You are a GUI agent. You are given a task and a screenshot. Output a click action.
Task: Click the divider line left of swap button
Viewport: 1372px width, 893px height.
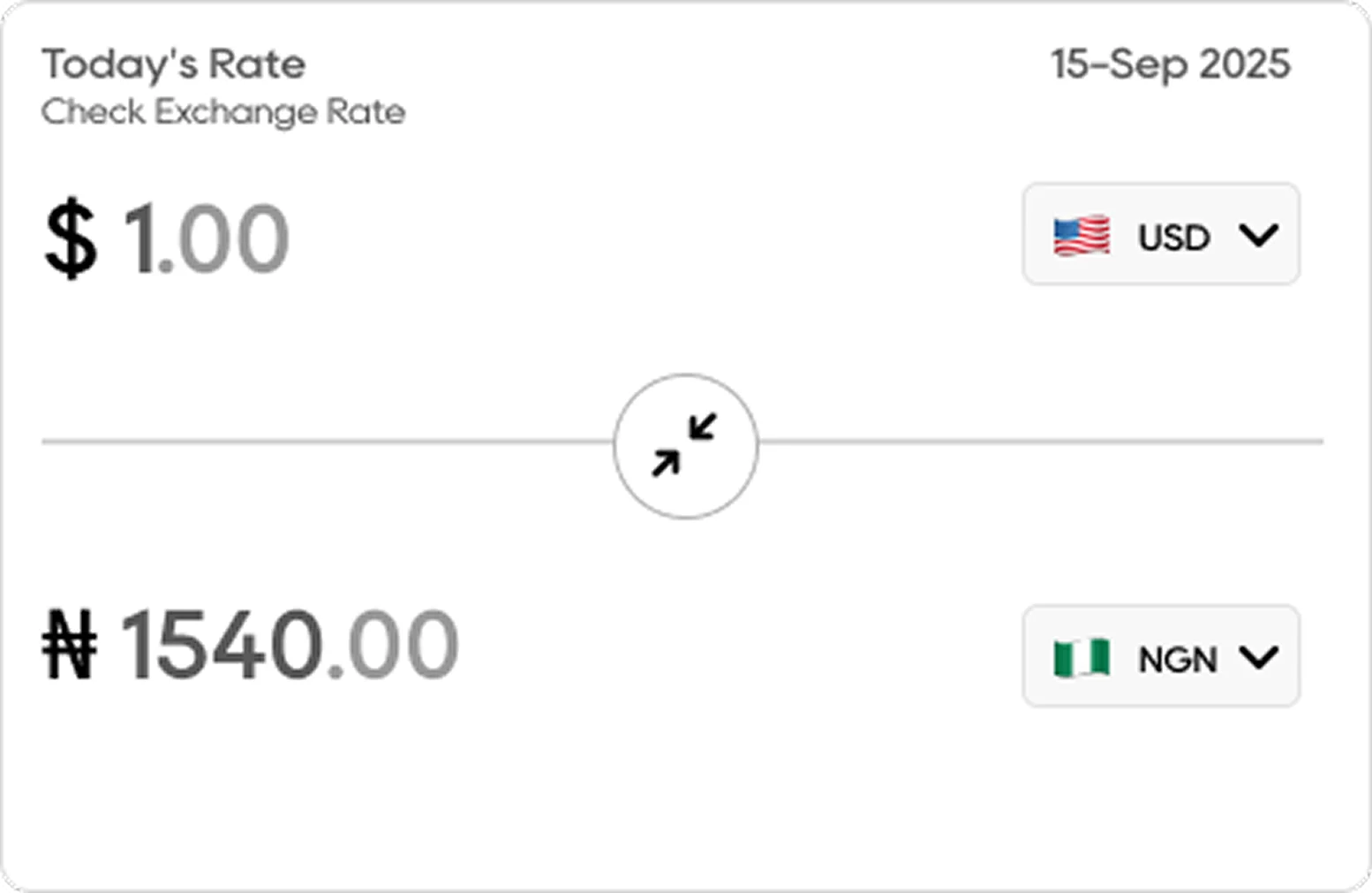pyautogui.click(x=327, y=441)
